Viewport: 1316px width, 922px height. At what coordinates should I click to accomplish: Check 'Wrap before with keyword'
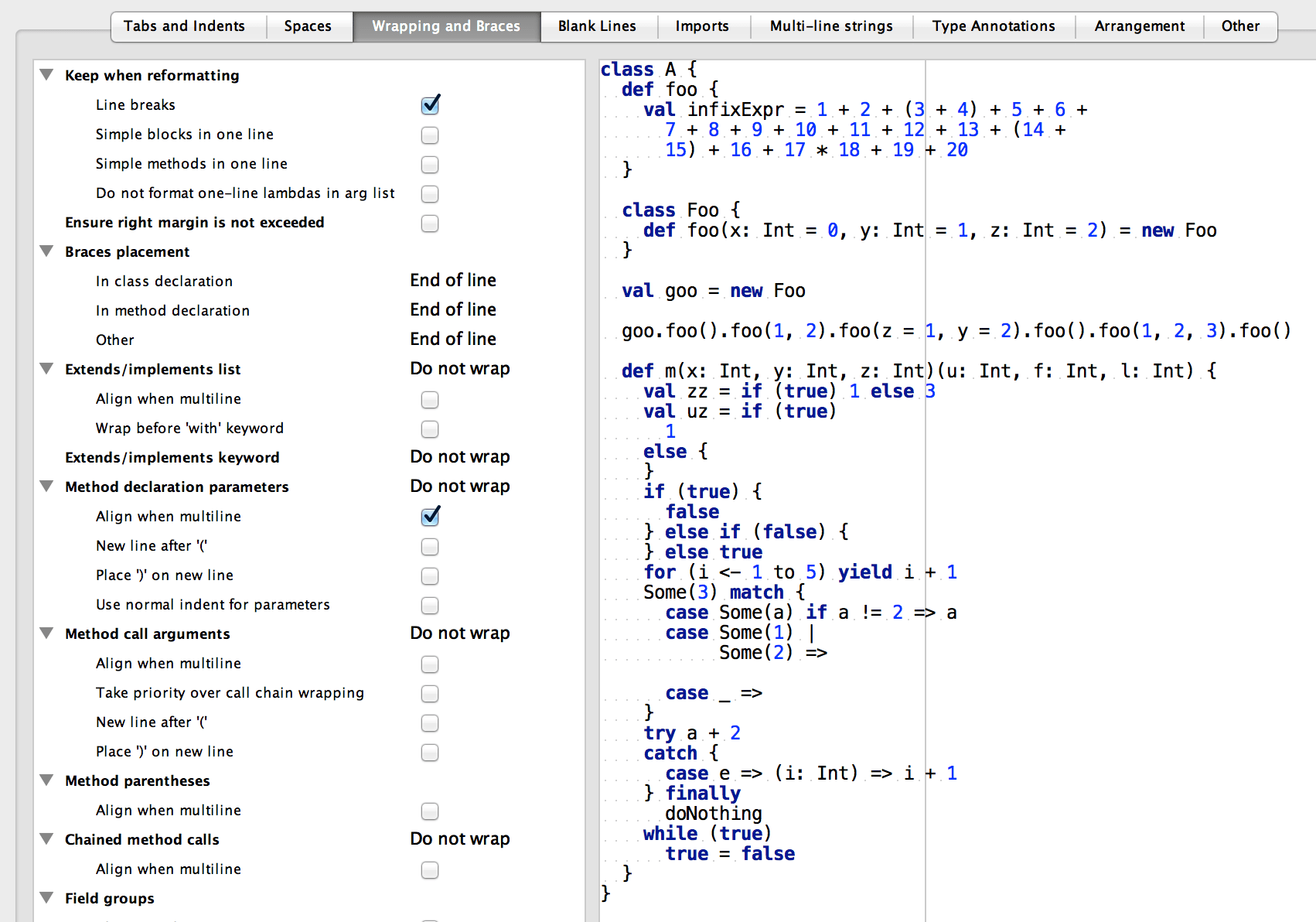click(430, 429)
